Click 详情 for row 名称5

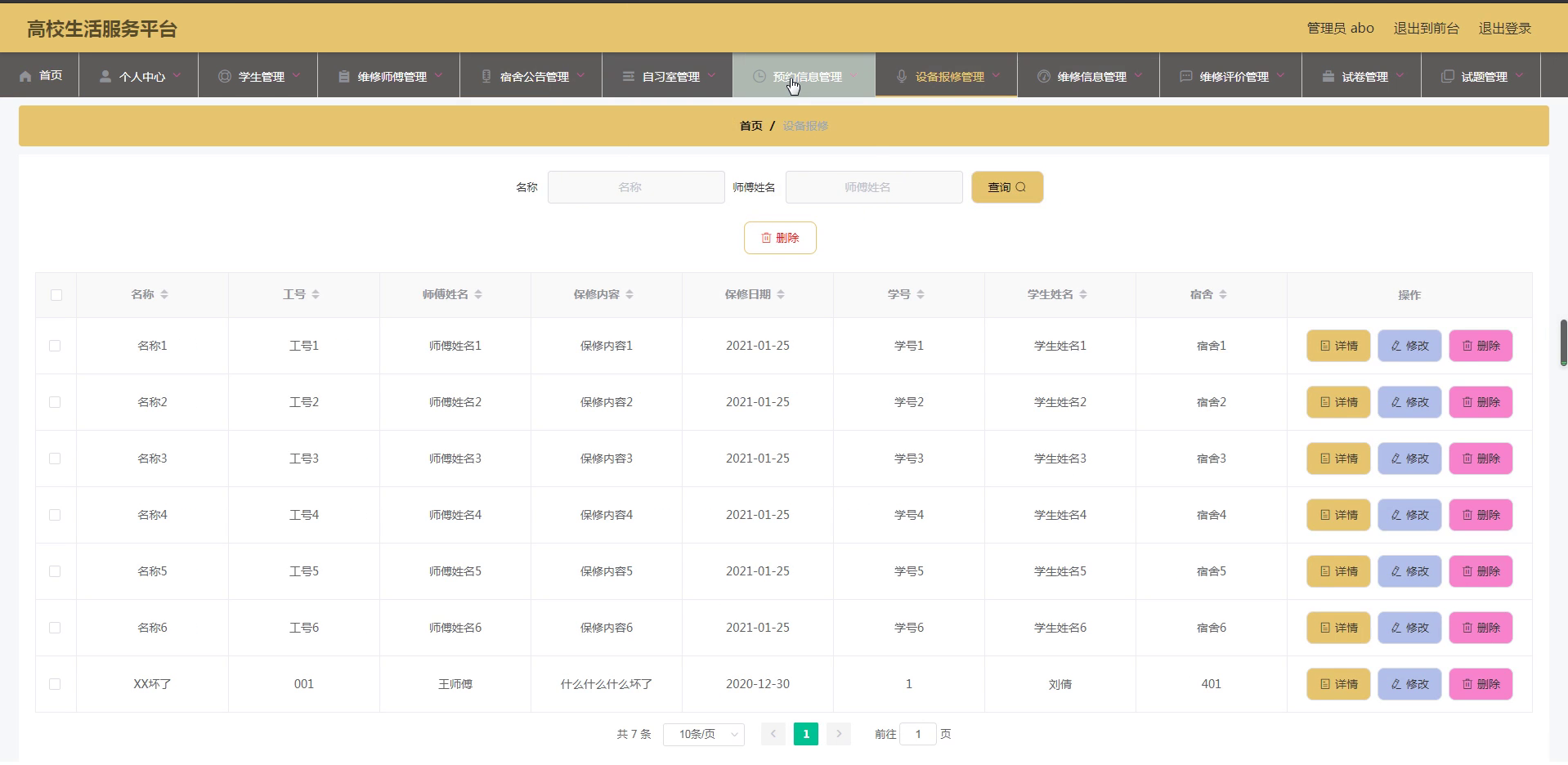1338,571
